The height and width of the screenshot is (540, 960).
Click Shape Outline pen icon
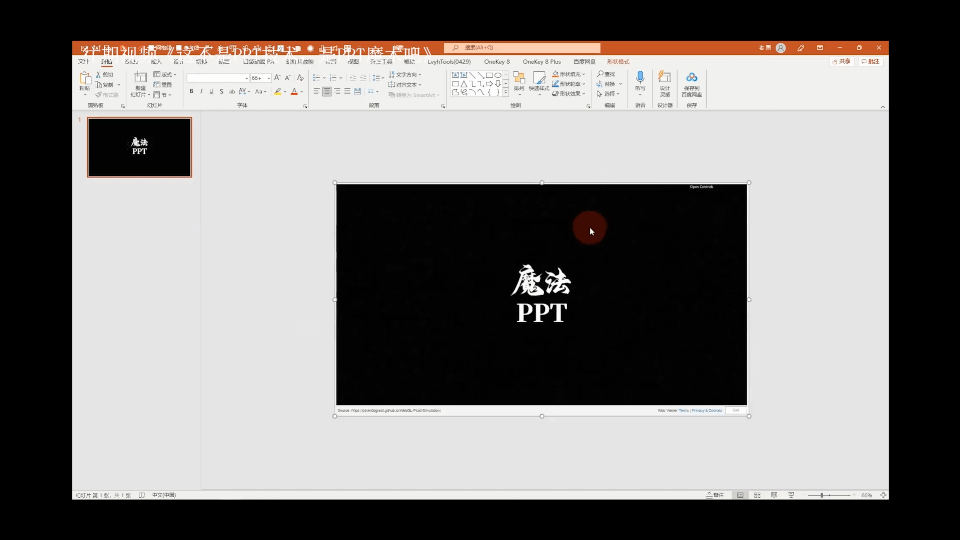[x=555, y=84]
